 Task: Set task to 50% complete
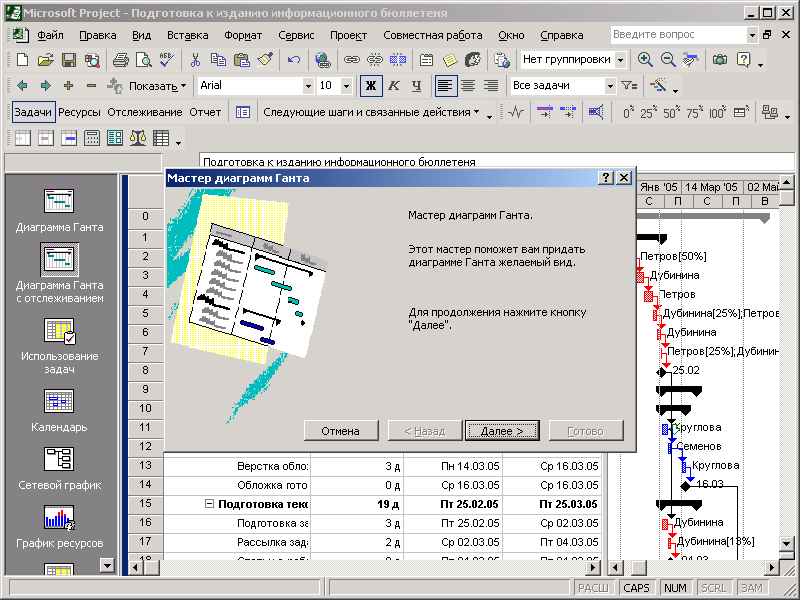(671, 112)
